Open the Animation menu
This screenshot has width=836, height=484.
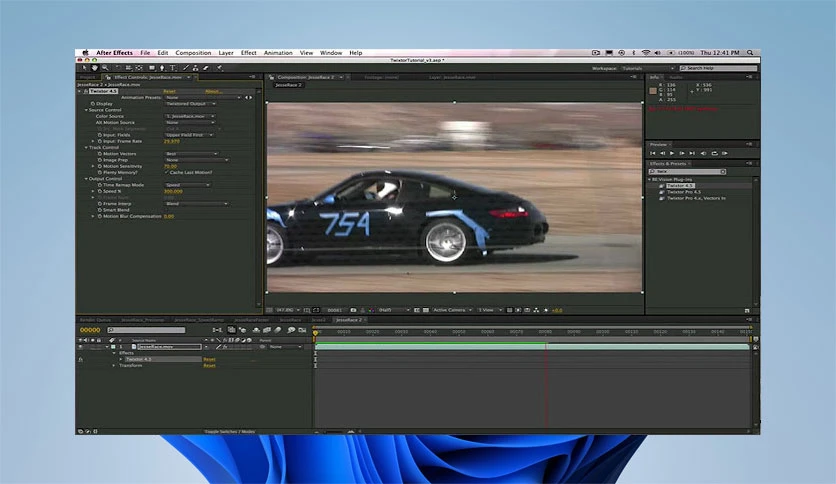pyautogui.click(x=278, y=53)
